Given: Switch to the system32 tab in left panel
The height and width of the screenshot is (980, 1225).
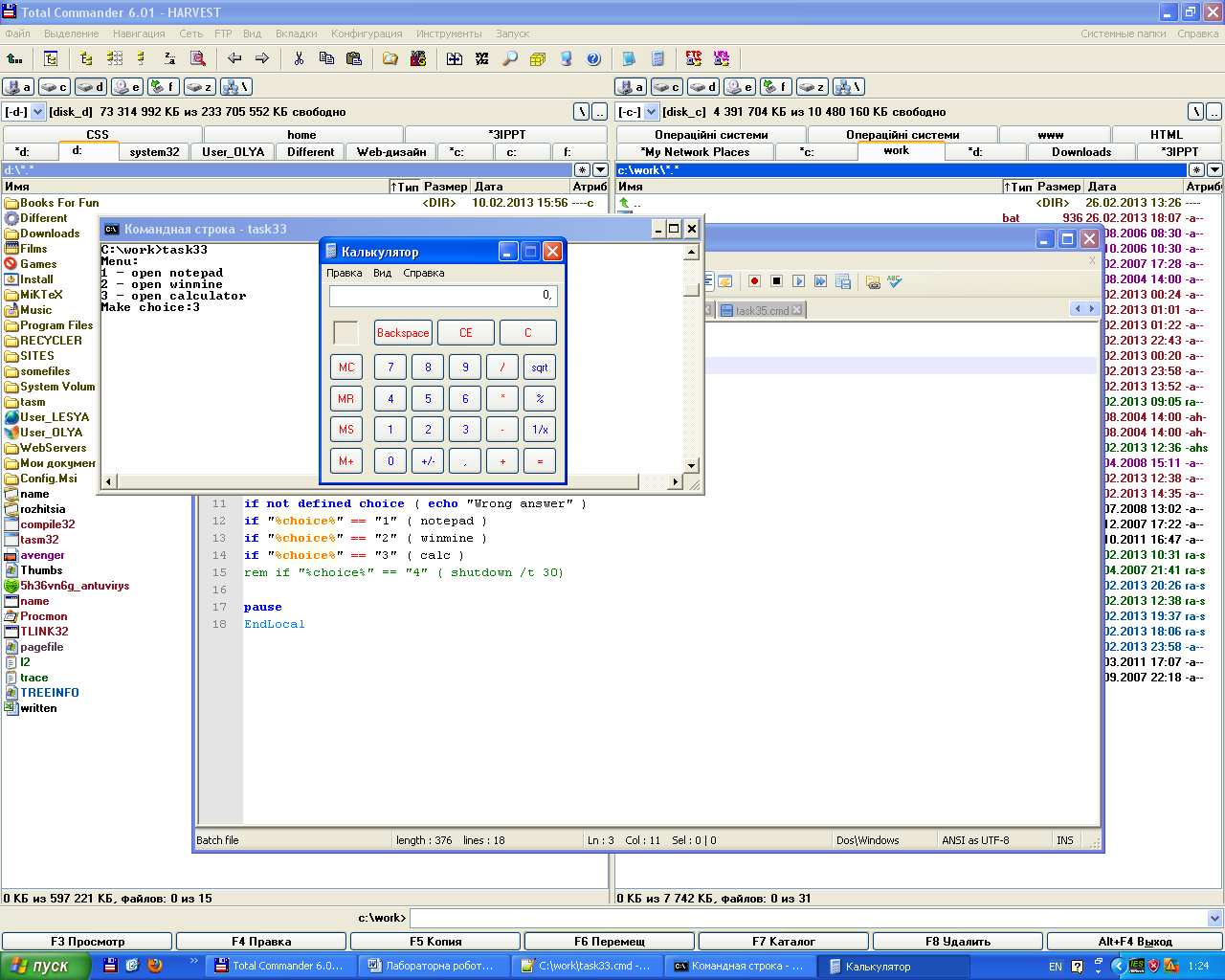Looking at the screenshot, I should tap(154, 151).
